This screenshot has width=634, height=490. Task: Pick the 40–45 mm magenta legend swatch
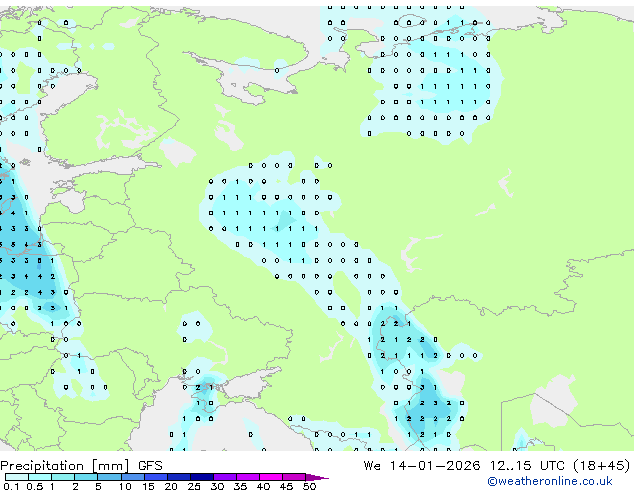[271, 477]
